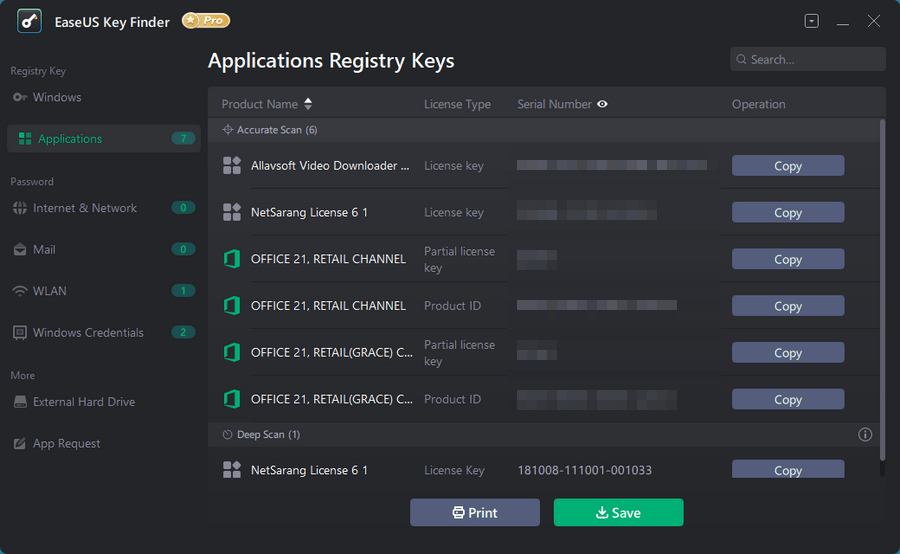Click the Internet & Network globe icon

click(x=20, y=208)
